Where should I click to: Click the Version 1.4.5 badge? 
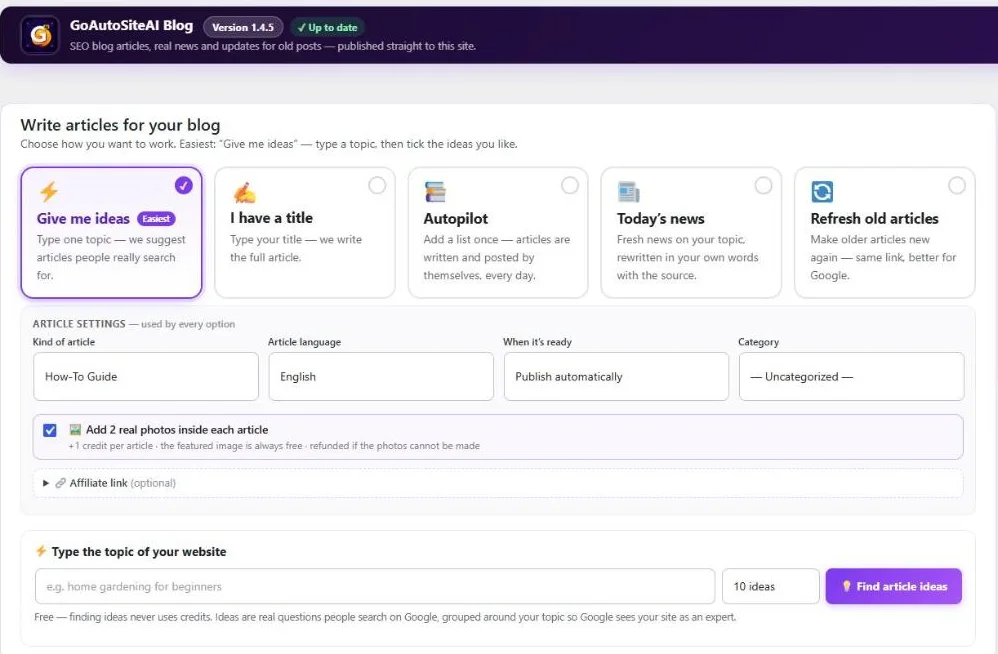point(243,27)
